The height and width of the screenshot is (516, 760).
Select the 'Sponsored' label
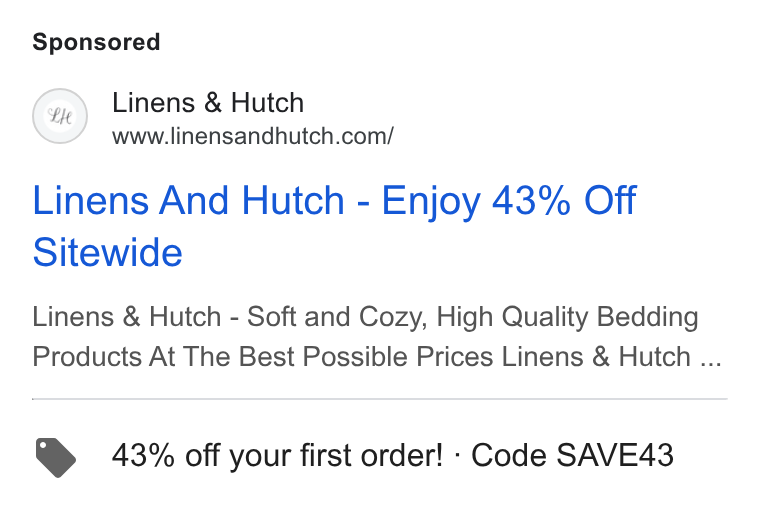pos(96,42)
